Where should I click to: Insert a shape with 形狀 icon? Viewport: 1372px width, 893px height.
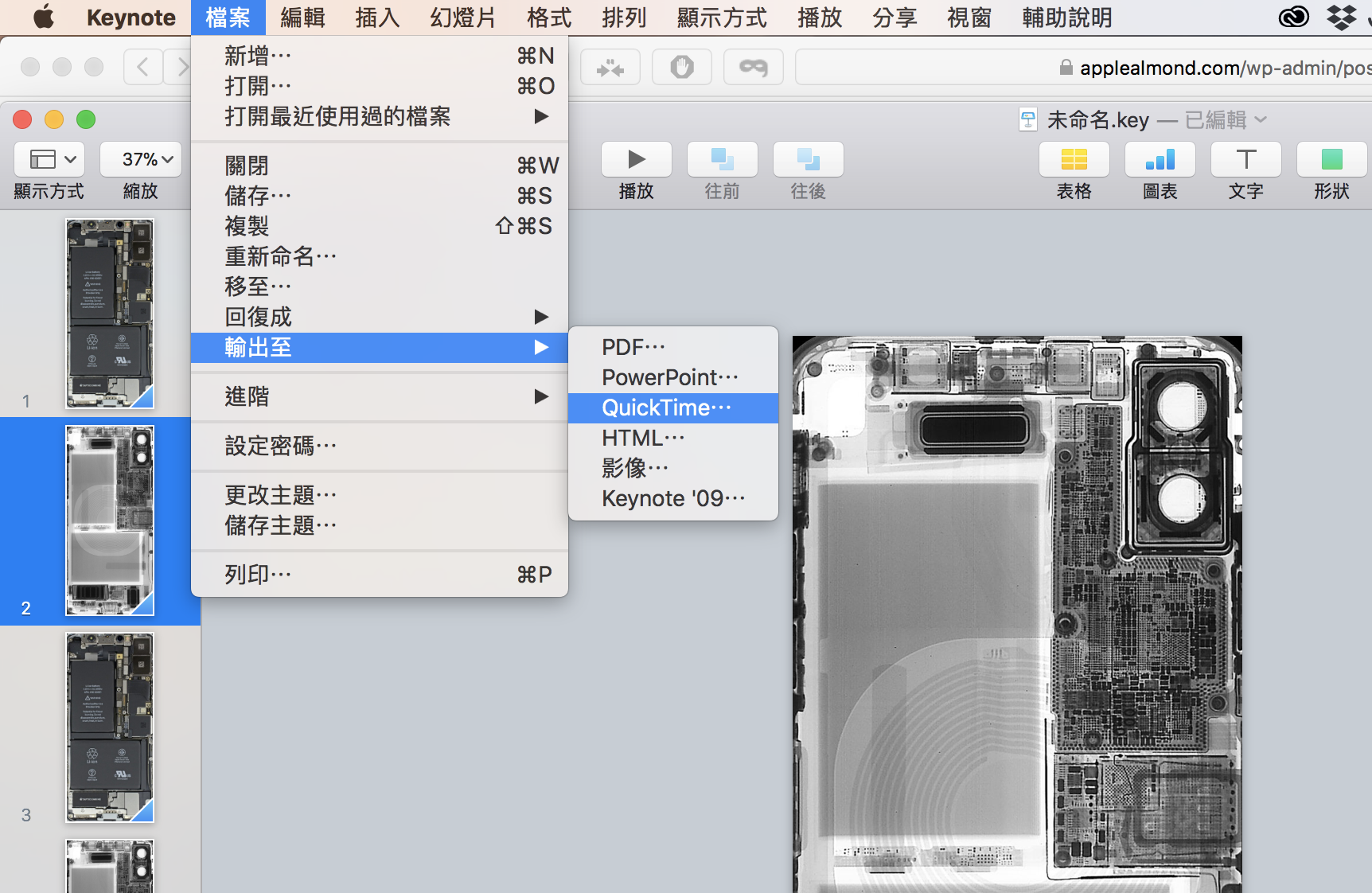[x=1332, y=159]
